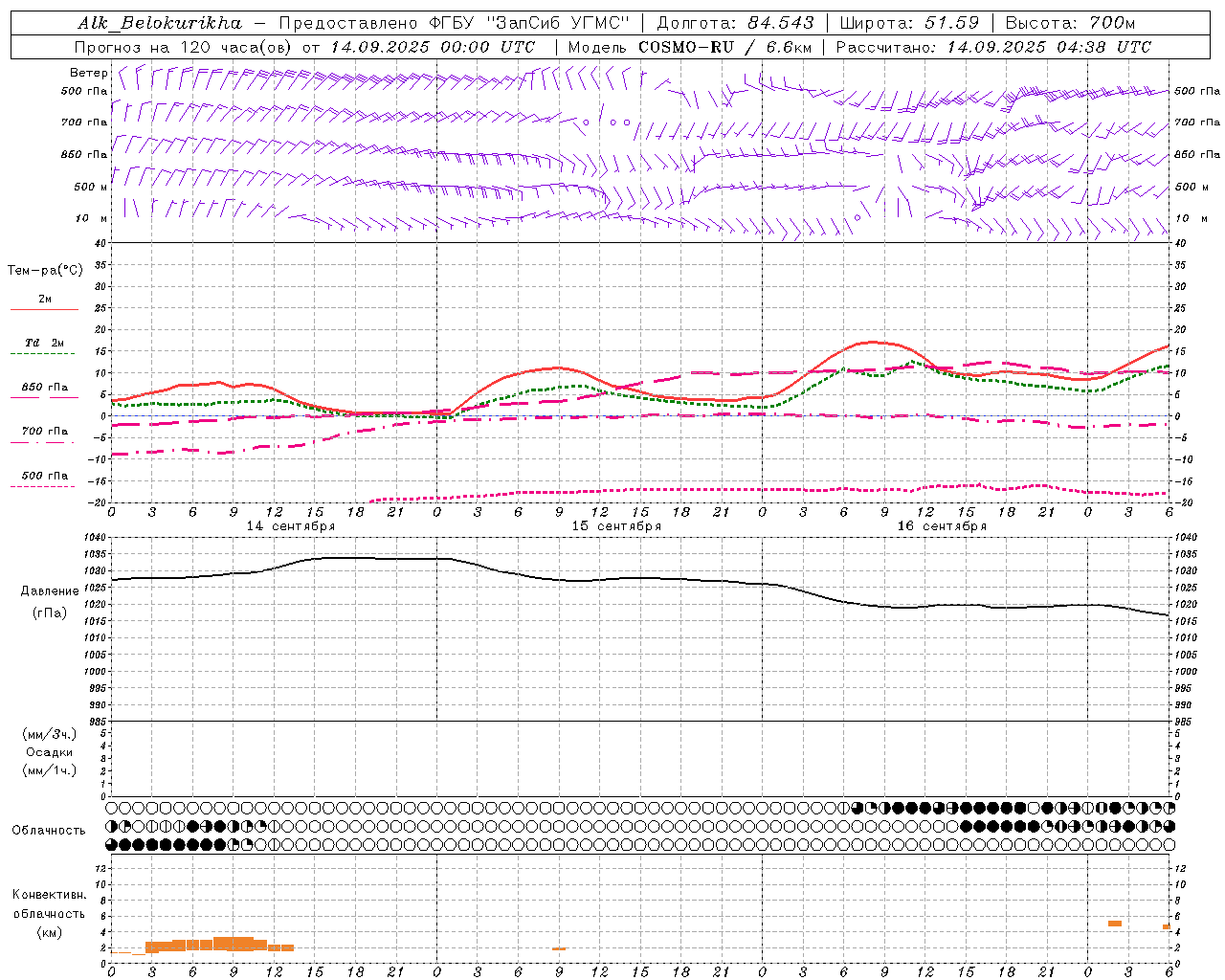Screen dimensions: 1225x980
Task: Click the 'Предоставлено ФГБУ "ЗапСиб УГМС"' provider text
Action: (455, 23)
